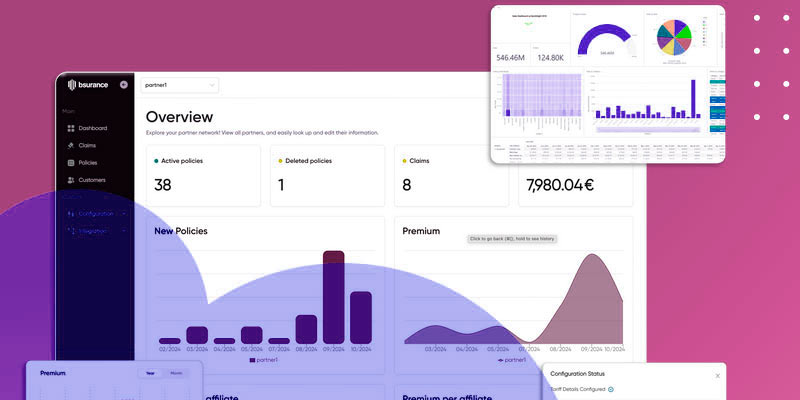Expand the Integration sidebar section
800x400 pixels.
(124, 231)
